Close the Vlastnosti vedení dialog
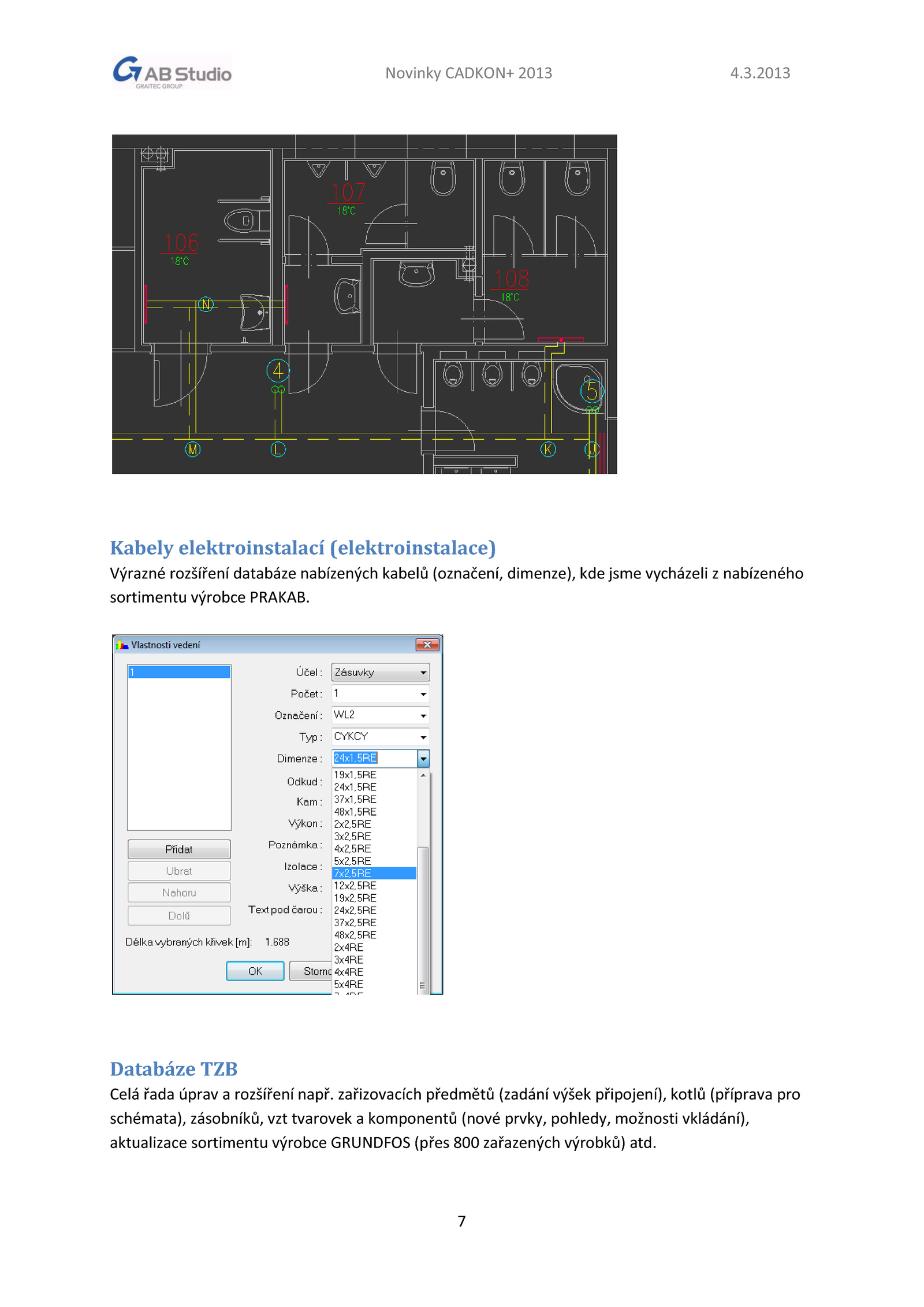Viewport: 924px width, 1307px height. (427, 645)
